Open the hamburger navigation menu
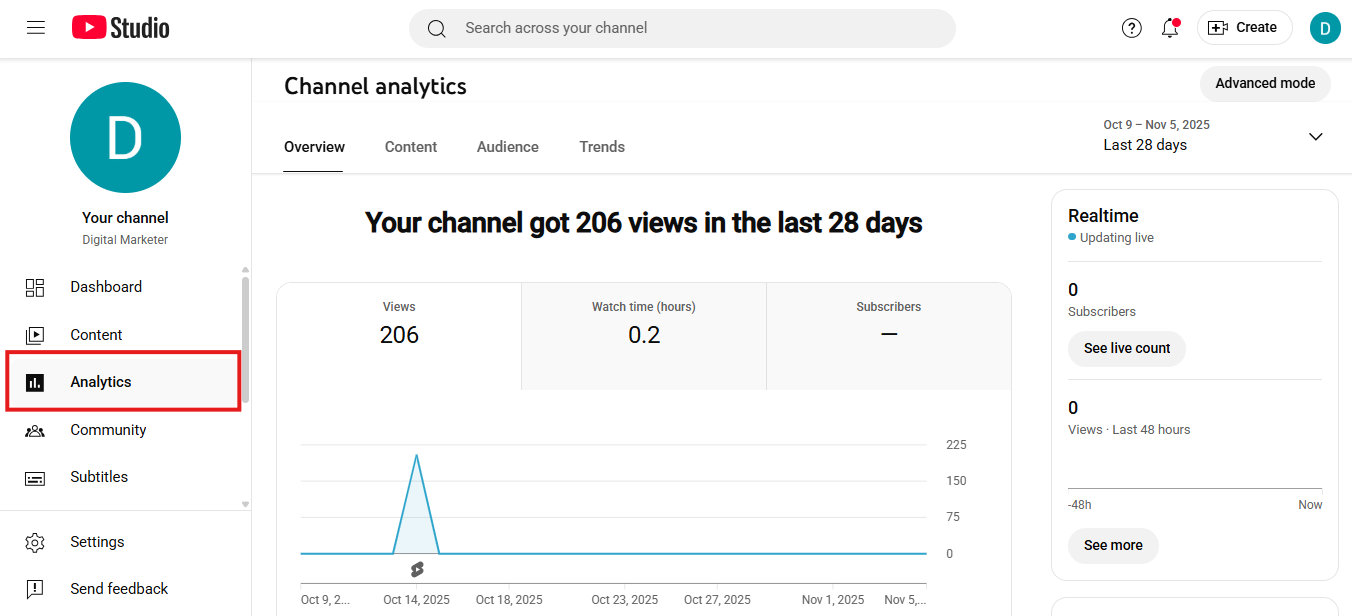This screenshot has width=1352, height=616. tap(36, 28)
